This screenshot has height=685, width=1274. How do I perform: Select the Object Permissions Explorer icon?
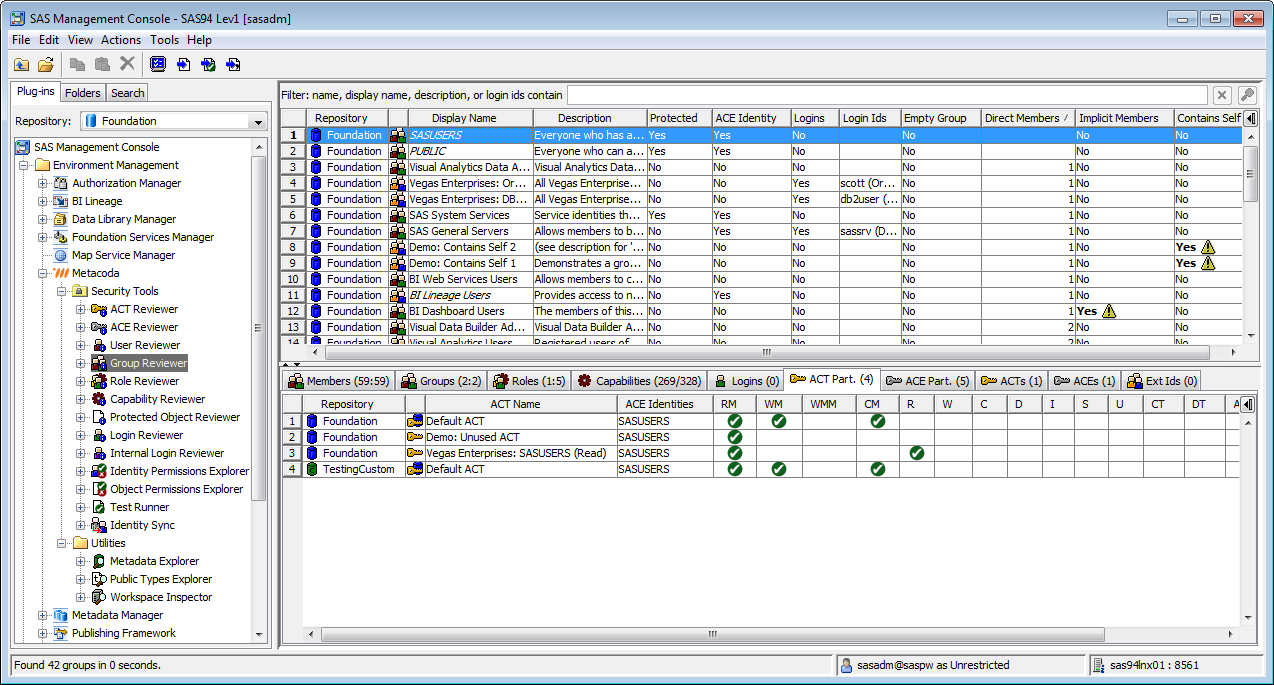point(99,489)
